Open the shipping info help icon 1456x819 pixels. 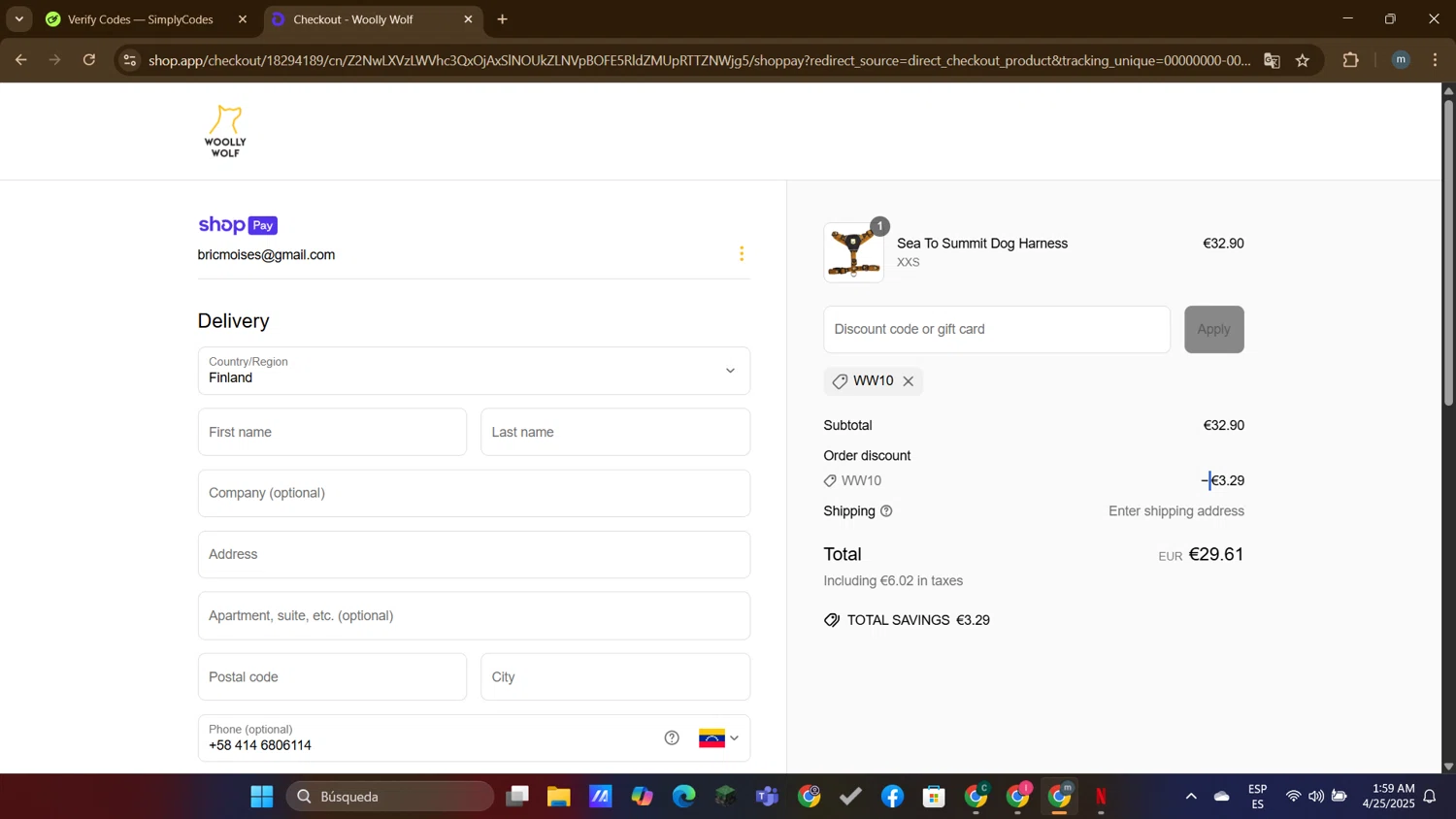(x=886, y=511)
